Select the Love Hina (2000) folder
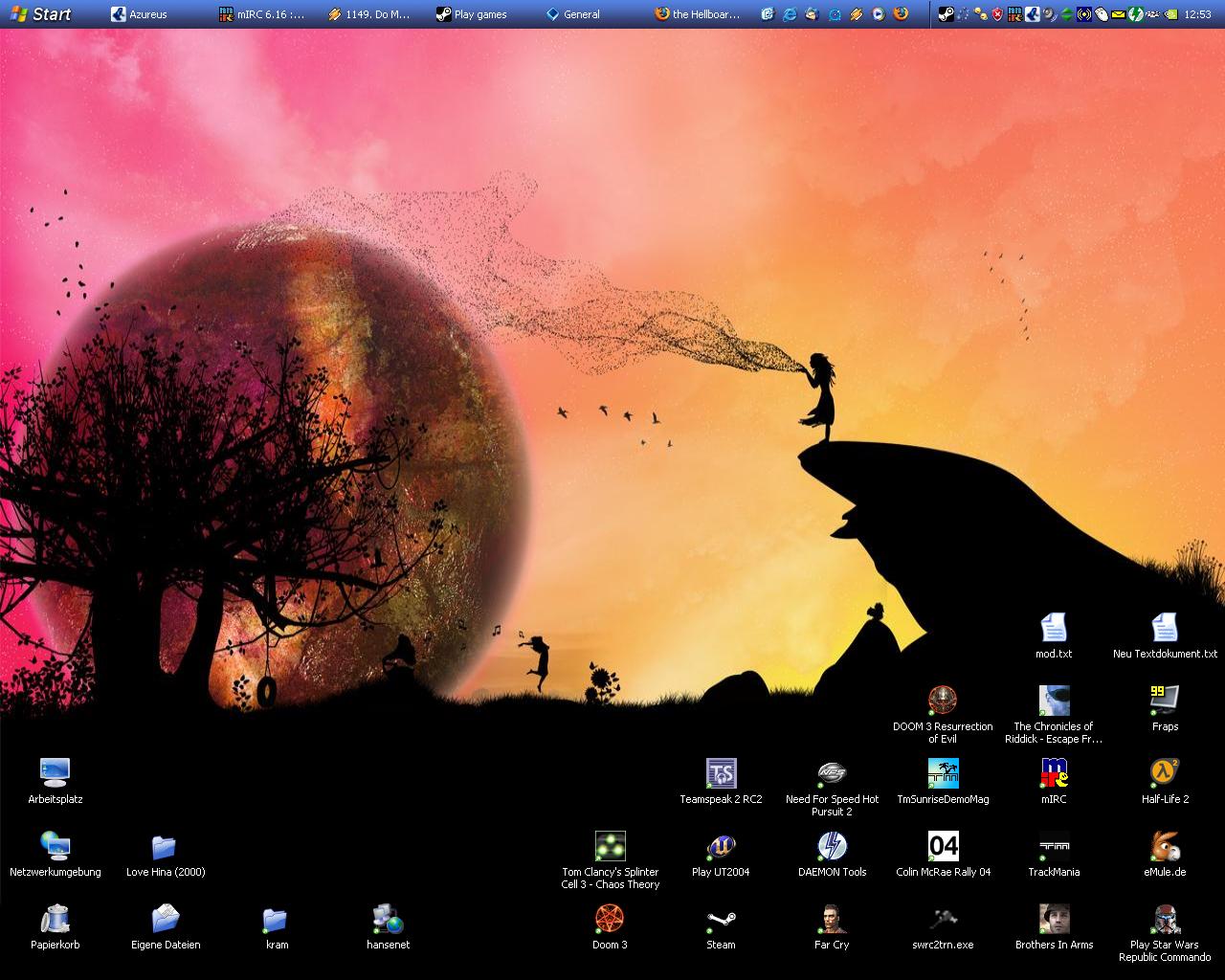The width and height of the screenshot is (1225, 980). click(x=165, y=848)
